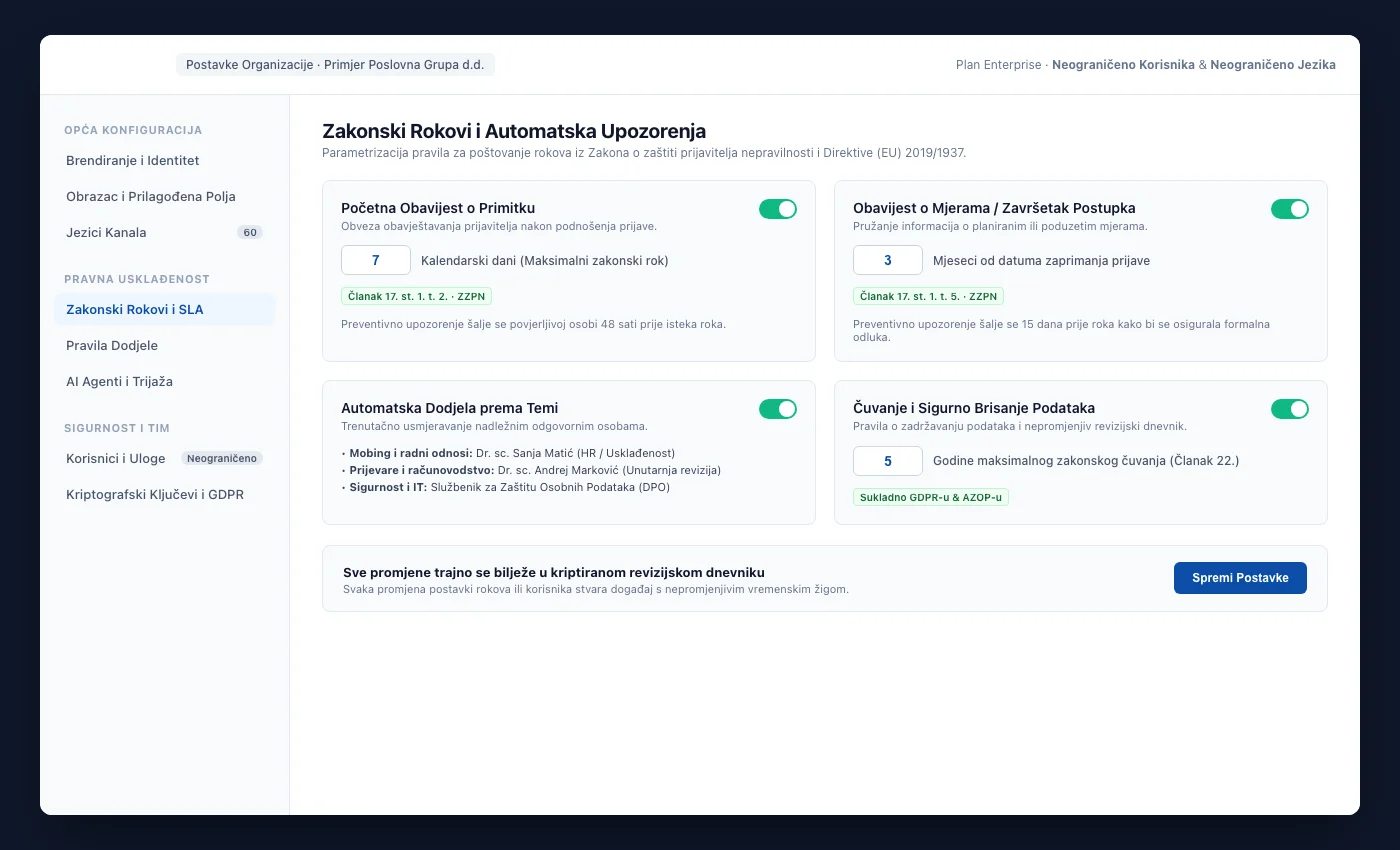
Task: Click the 'OPĆA KONFIGURACIJA' sidebar section header
Action: click(133, 130)
